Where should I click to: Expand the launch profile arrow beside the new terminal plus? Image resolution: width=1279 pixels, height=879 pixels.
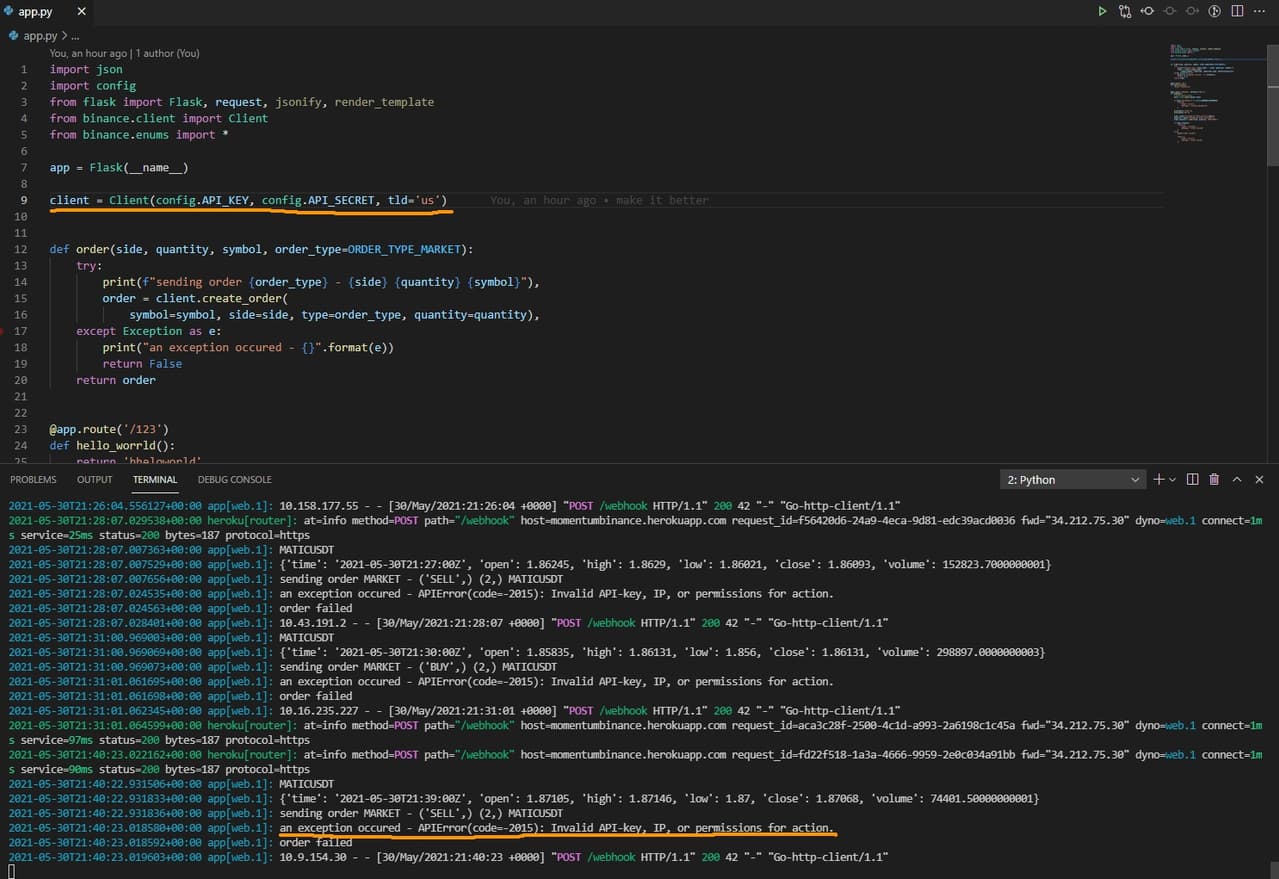1172,480
